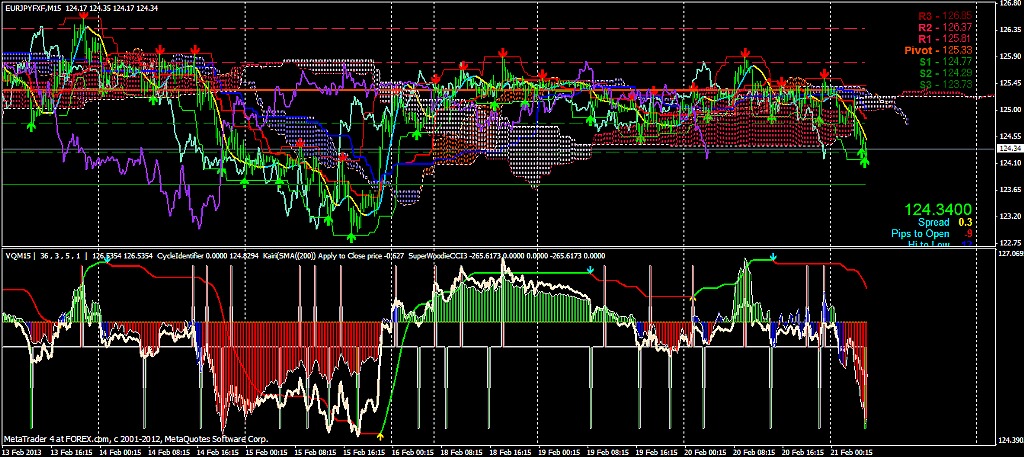
Task: Click the VQM15 indicator label
Action: coord(17,256)
